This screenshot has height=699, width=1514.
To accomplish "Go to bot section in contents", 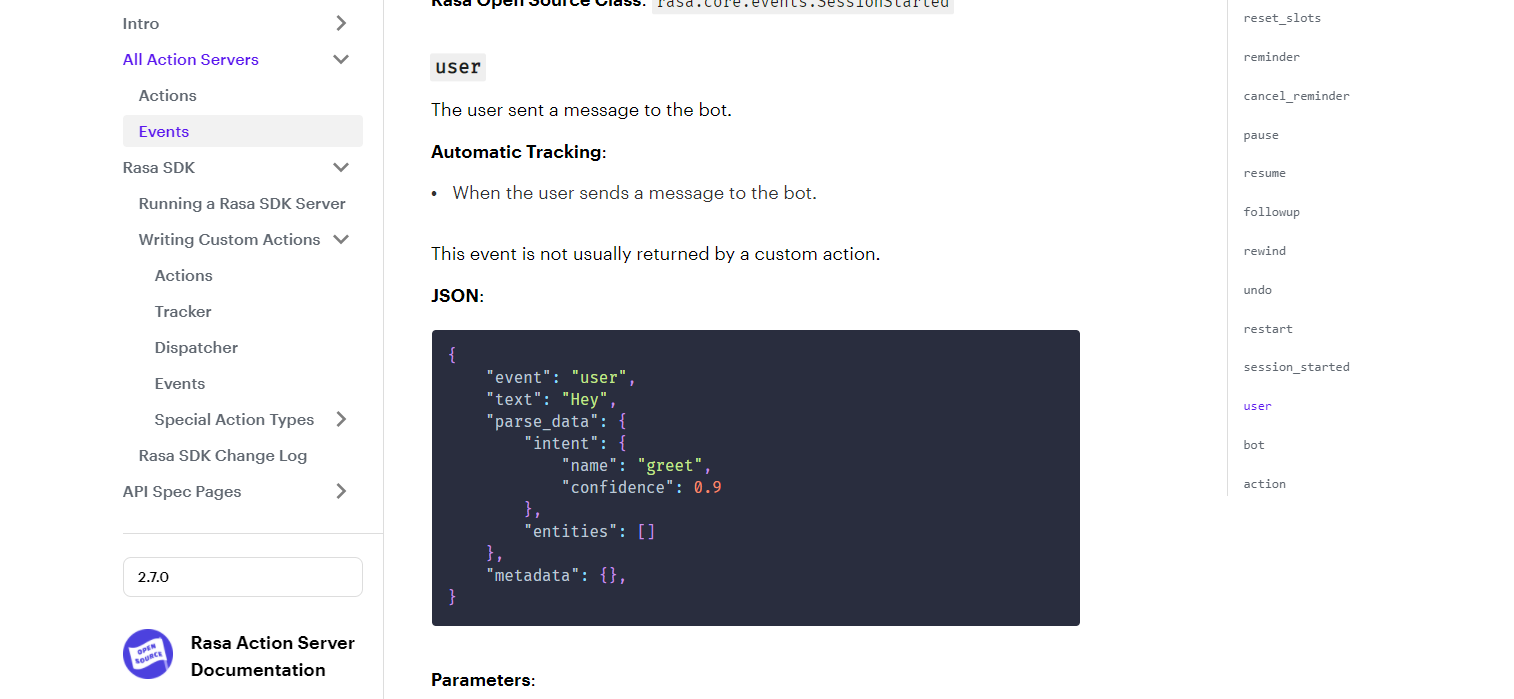I will pos(1254,445).
